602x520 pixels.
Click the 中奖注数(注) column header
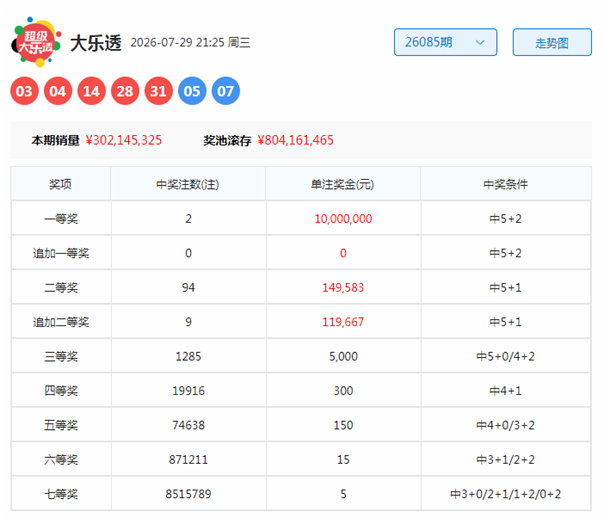pyautogui.click(x=188, y=184)
